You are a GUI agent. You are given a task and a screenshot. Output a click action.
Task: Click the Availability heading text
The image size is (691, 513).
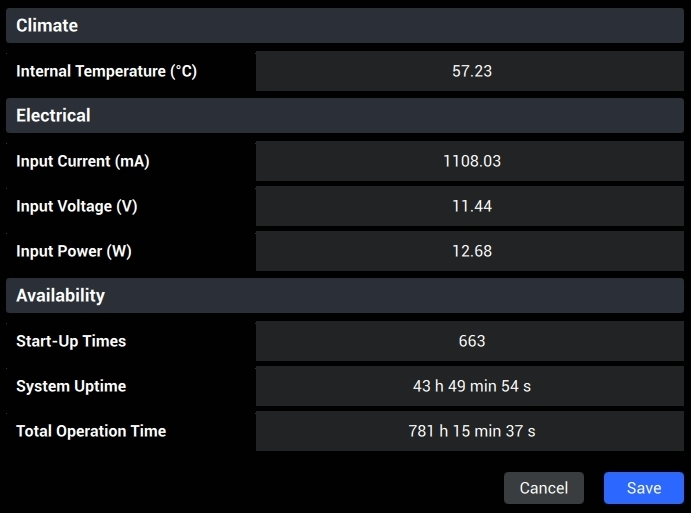point(60,296)
